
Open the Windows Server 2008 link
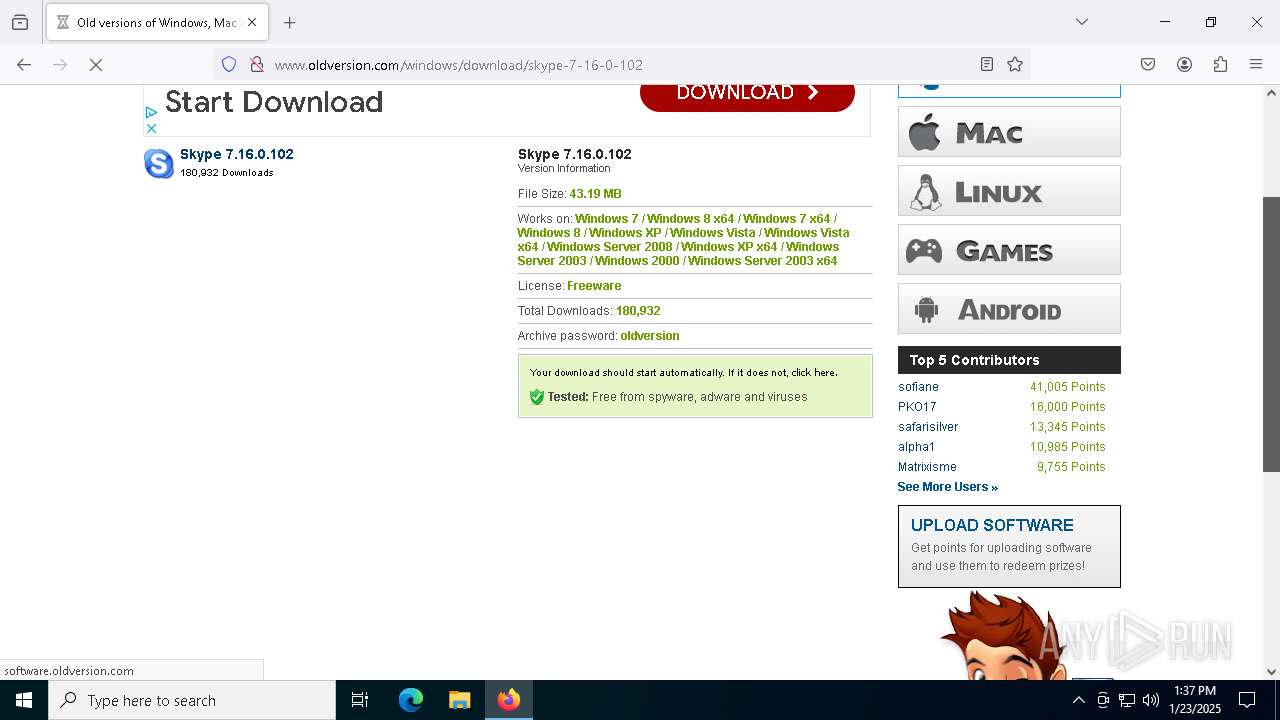609,247
